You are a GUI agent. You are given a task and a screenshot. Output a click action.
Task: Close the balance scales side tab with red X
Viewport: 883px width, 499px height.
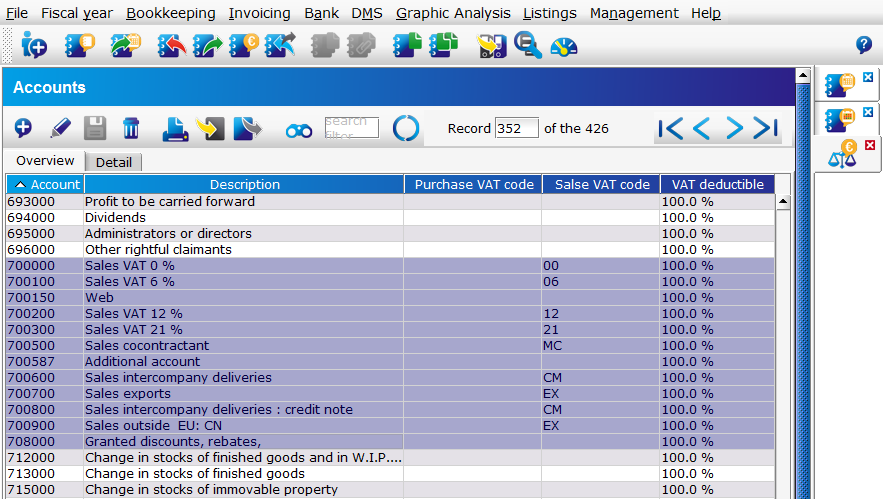(x=870, y=145)
